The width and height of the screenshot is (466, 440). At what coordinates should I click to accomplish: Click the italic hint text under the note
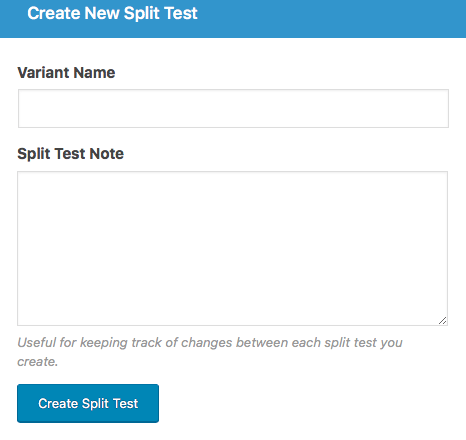pyautogui.click(x=210, y=352)
